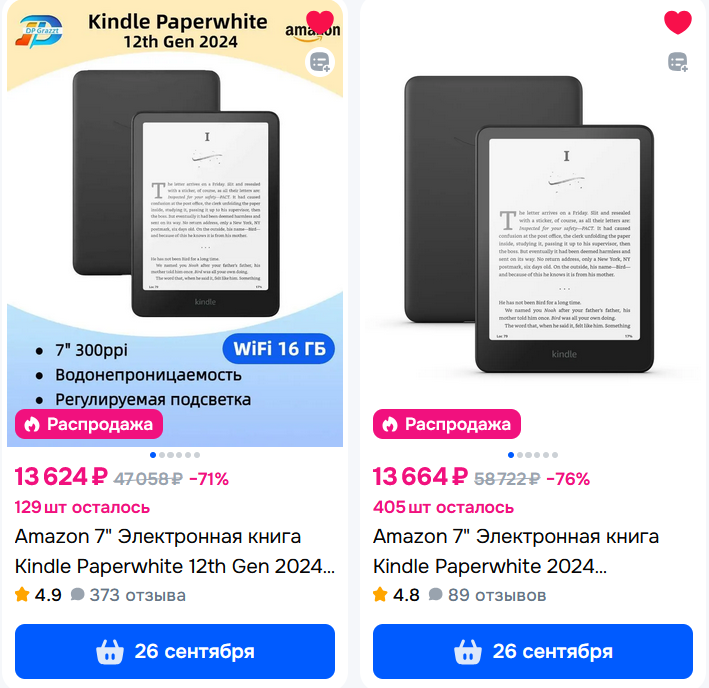Click the basket icon in the left cart button
This screenshot has width=709, height=688.
point(109,652)
